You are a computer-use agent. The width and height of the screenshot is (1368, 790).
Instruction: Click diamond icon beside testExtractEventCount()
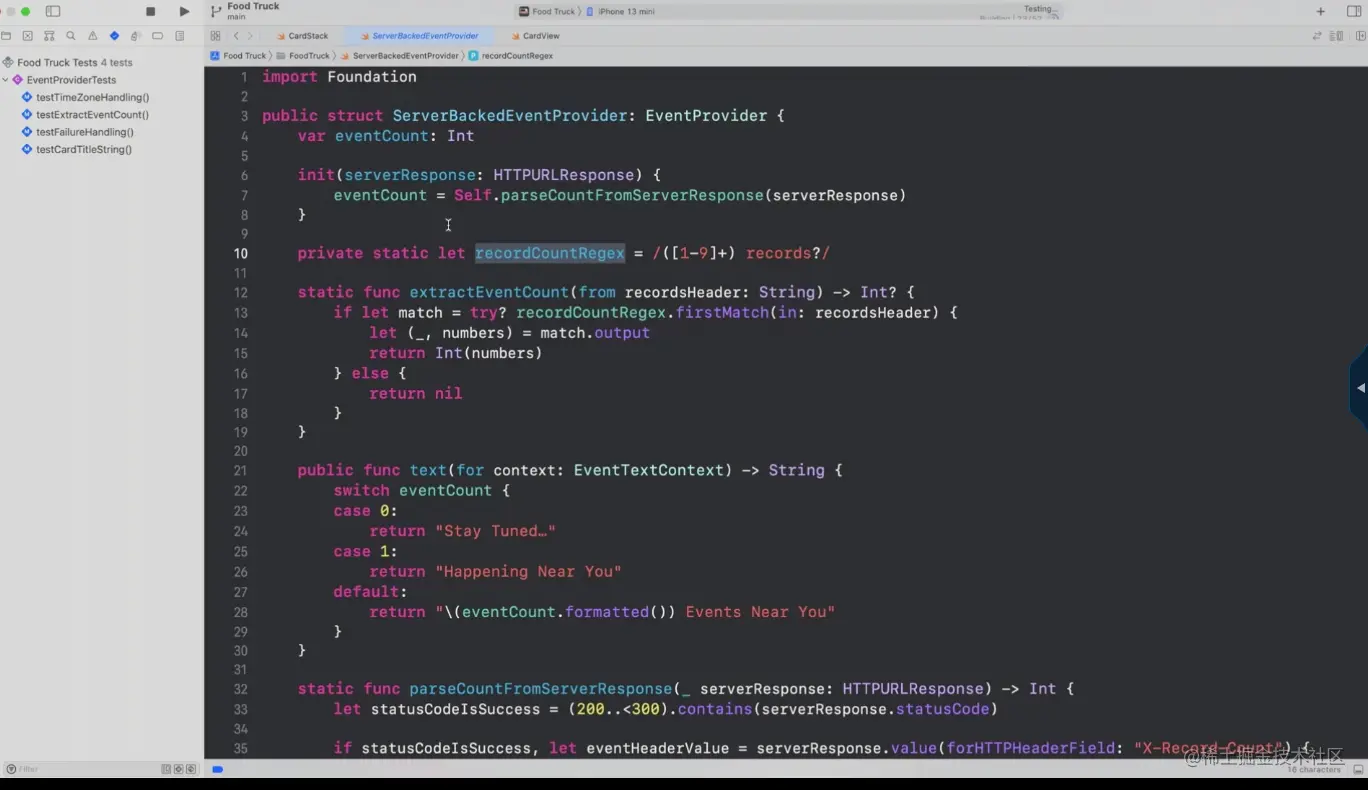point(27,115)
